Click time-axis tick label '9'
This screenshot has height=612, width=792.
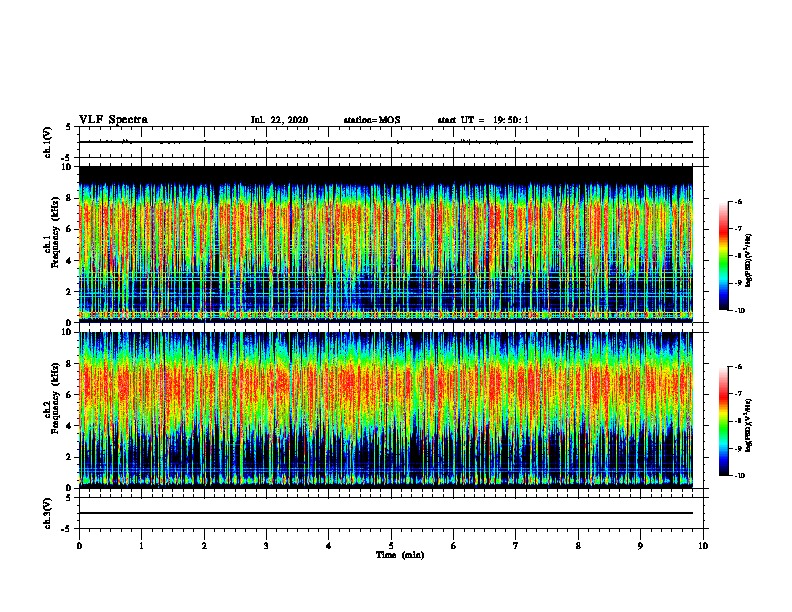pos(640,546)
